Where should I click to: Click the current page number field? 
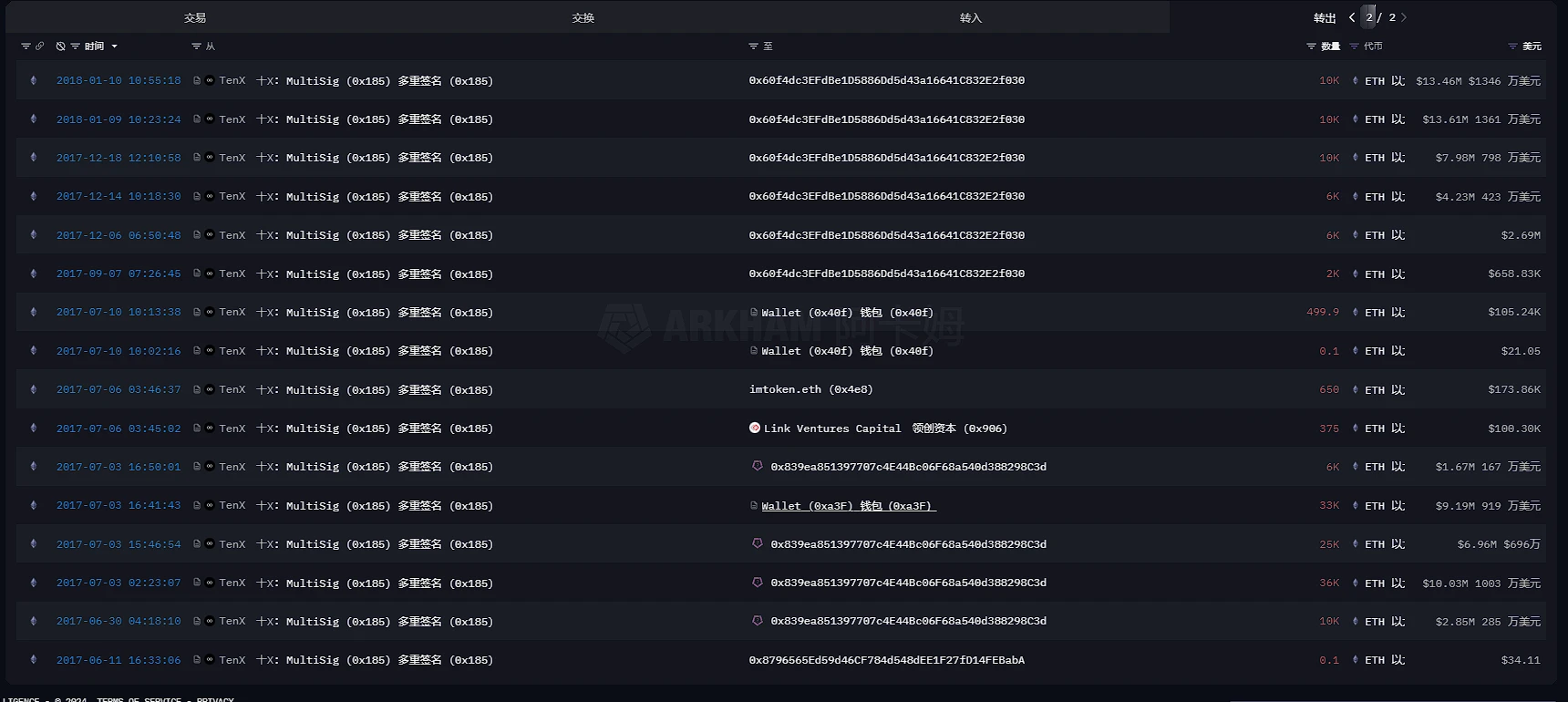(x=1369, y=17)
